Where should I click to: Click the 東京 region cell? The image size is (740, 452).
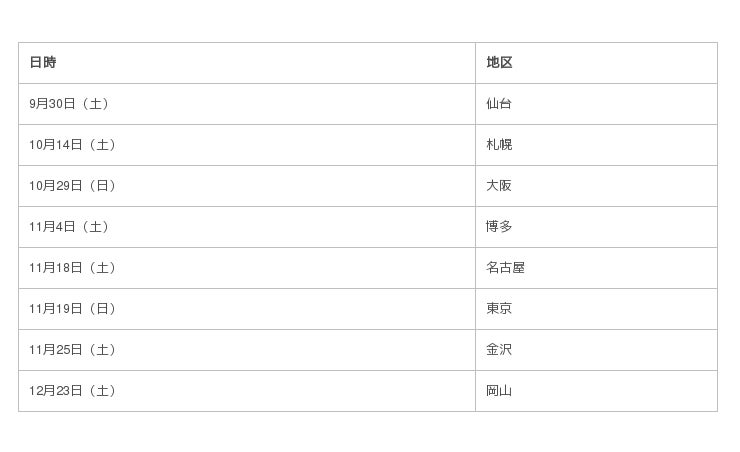tap(499, 309)
